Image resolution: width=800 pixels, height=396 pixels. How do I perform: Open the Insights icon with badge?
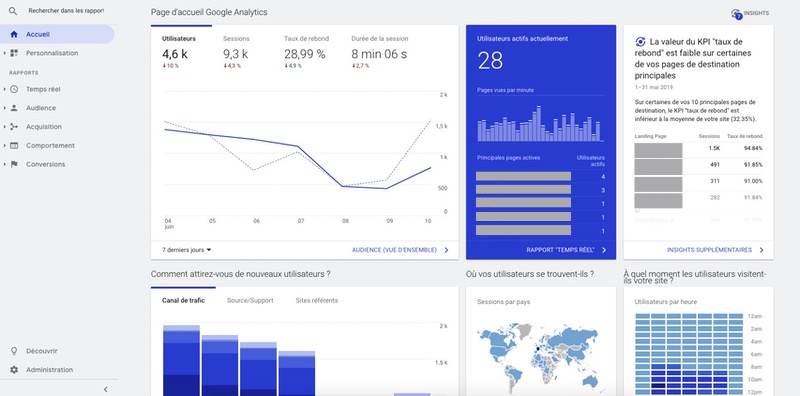click(736, 14)
